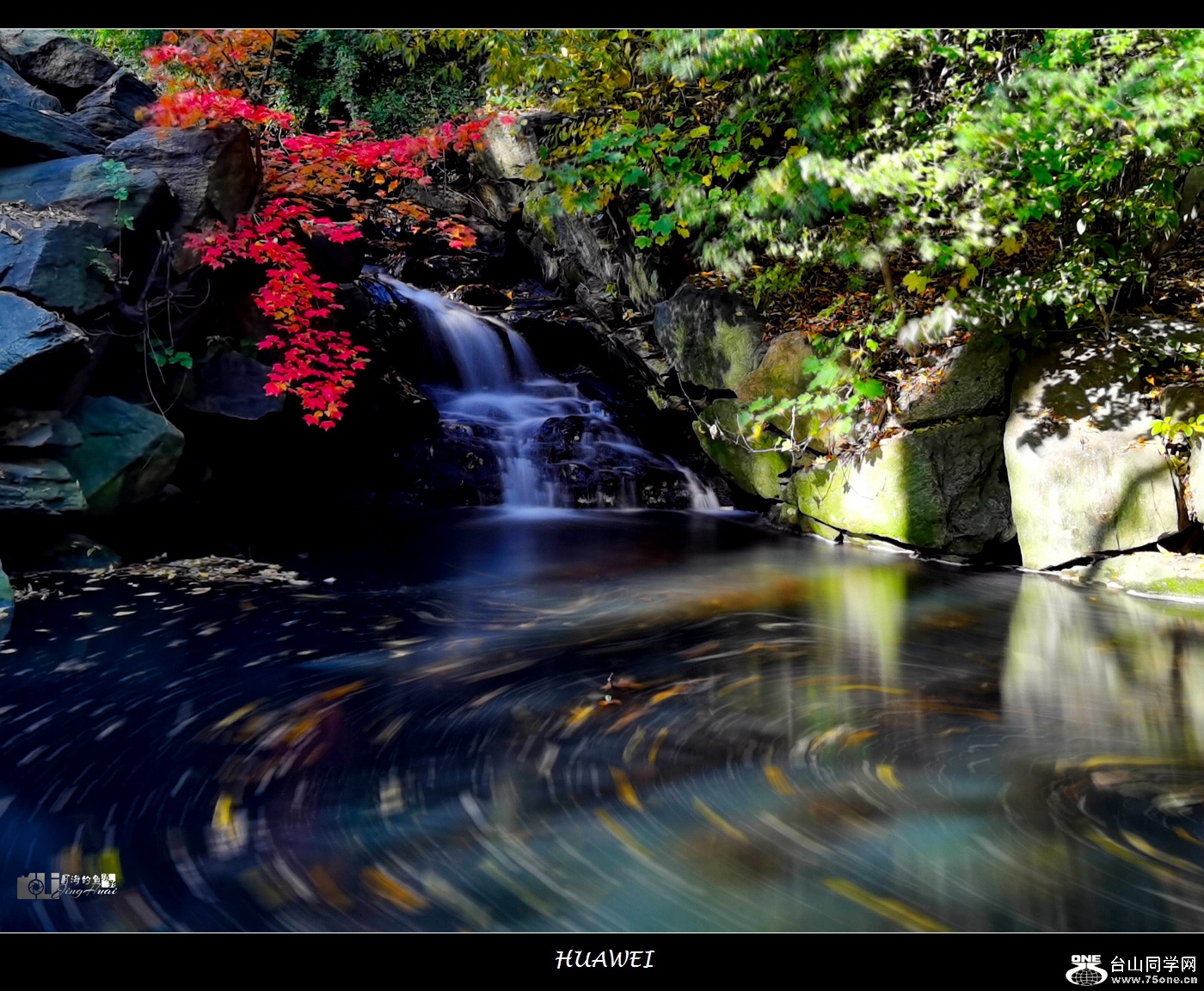Click the black top border bar
Screen dimensions: 1204x991
click(x=602, y=14)
